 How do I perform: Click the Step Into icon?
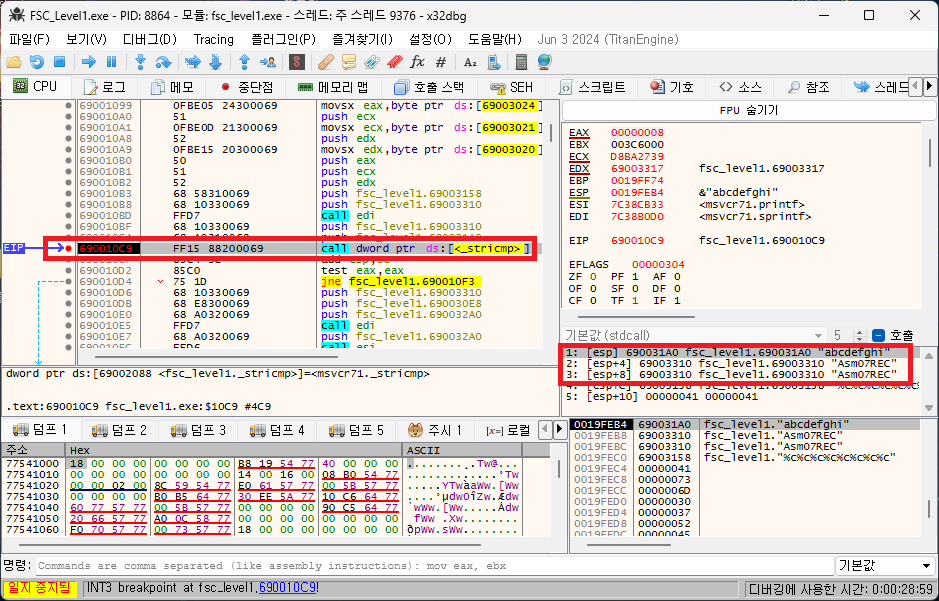click(141, 62)
